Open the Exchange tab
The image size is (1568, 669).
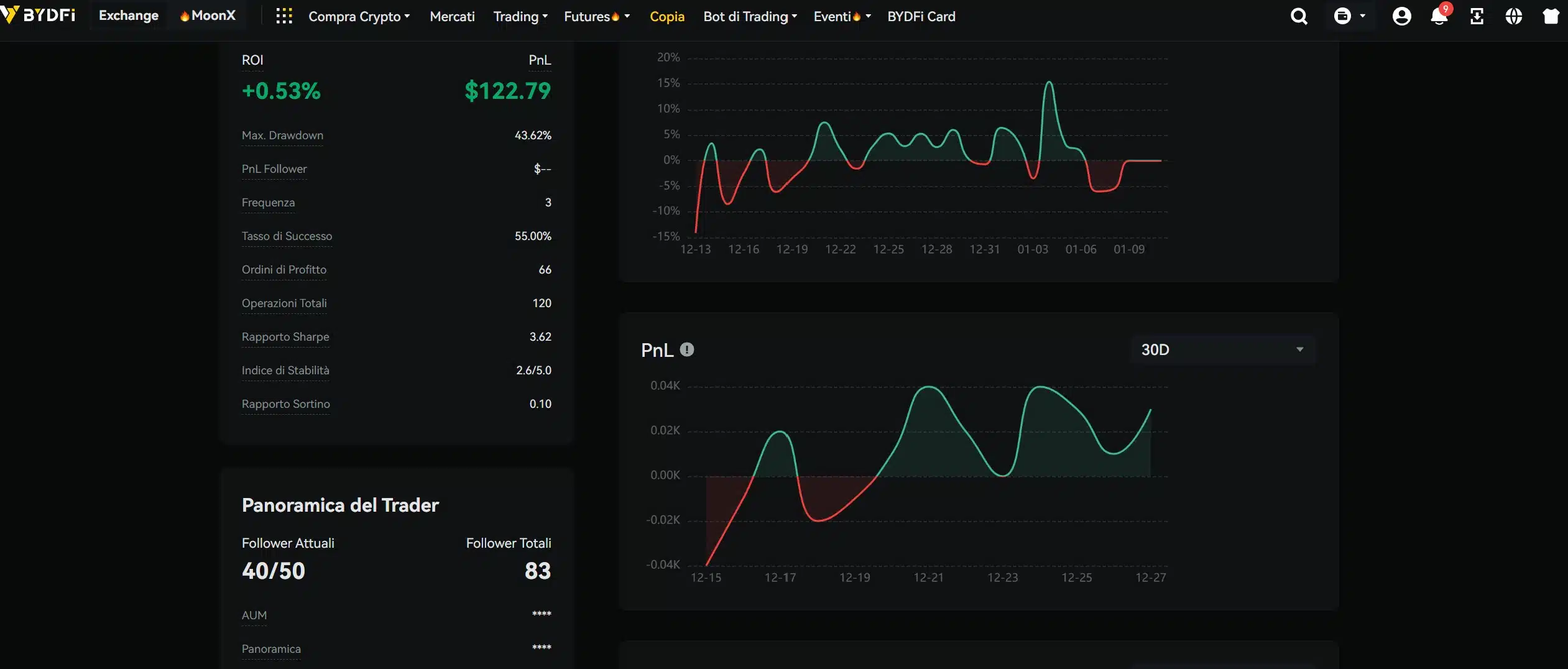128,15
